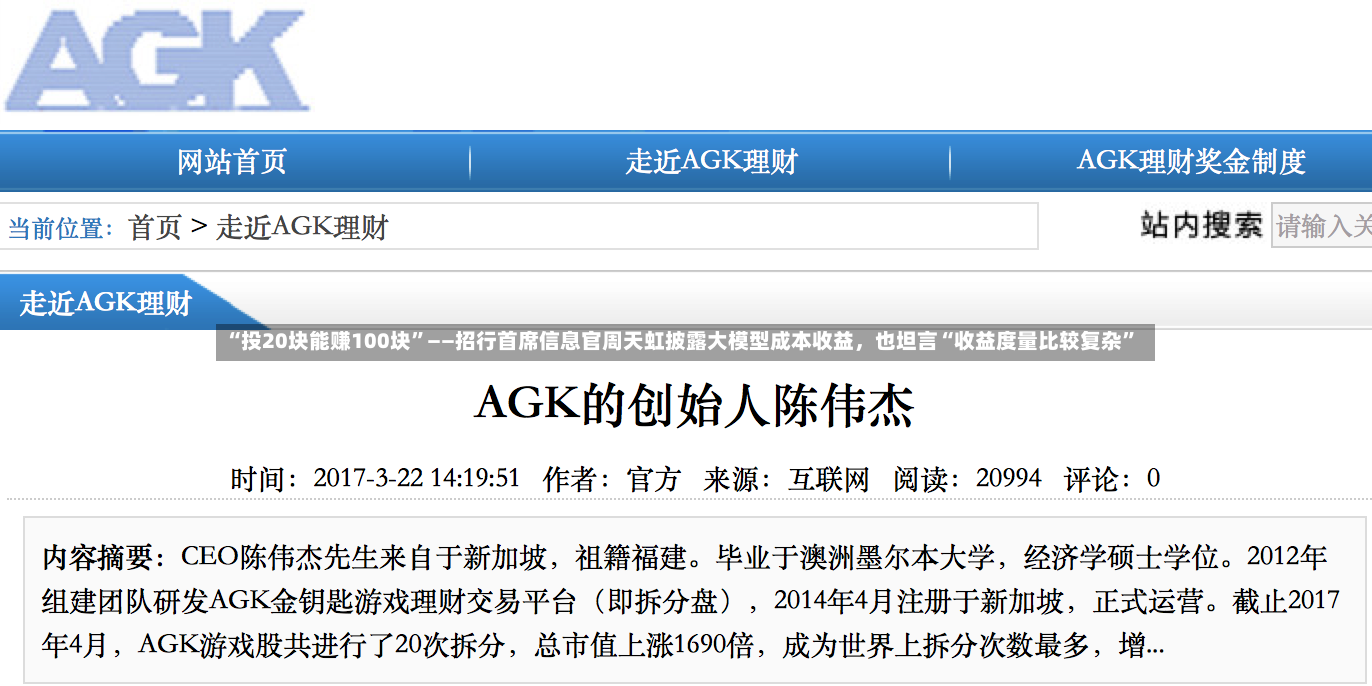The height and width of the screenshot is (686, 1372).
Task: Click the article title AGK的创始人陈伟杰
Action: pos(694,405)
